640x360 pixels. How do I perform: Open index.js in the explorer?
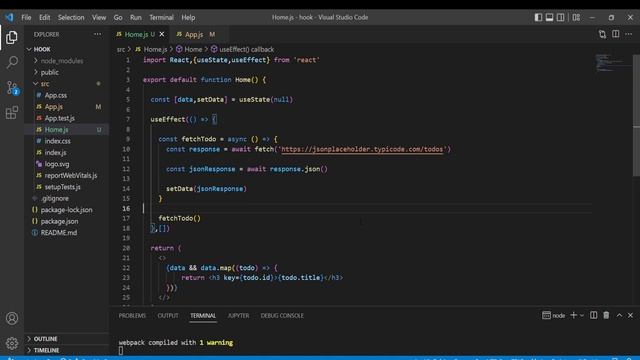[66, 152]
